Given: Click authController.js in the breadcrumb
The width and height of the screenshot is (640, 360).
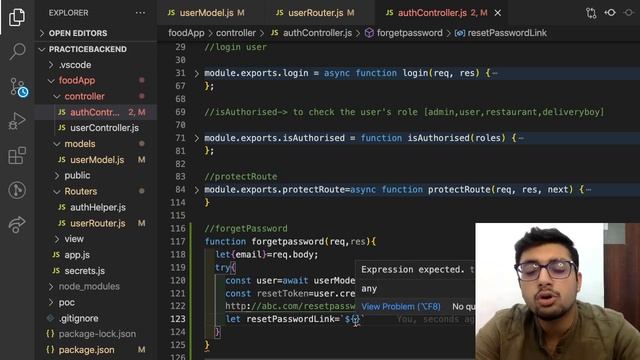Looking at the screenshot, I should [x=317, y=33].
